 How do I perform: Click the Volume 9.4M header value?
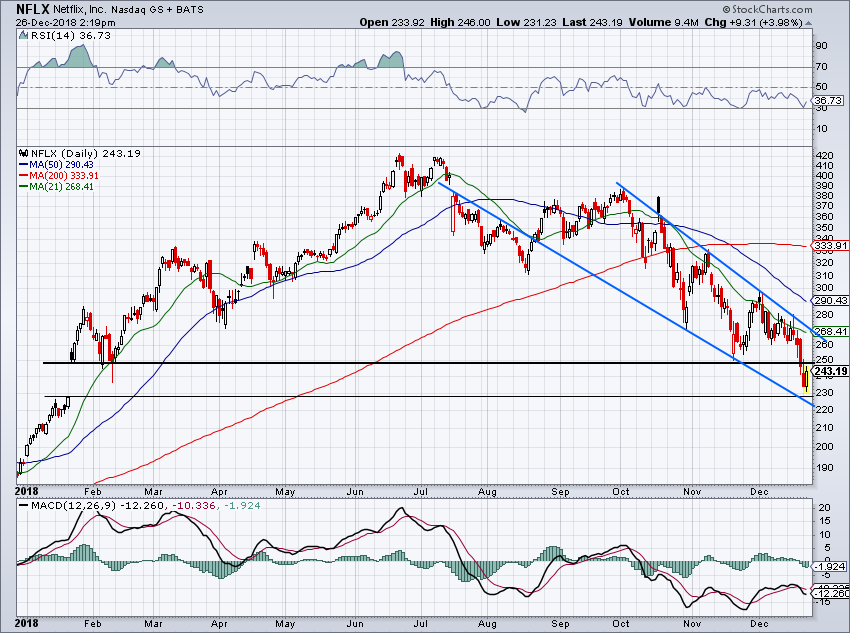[664, 22]
